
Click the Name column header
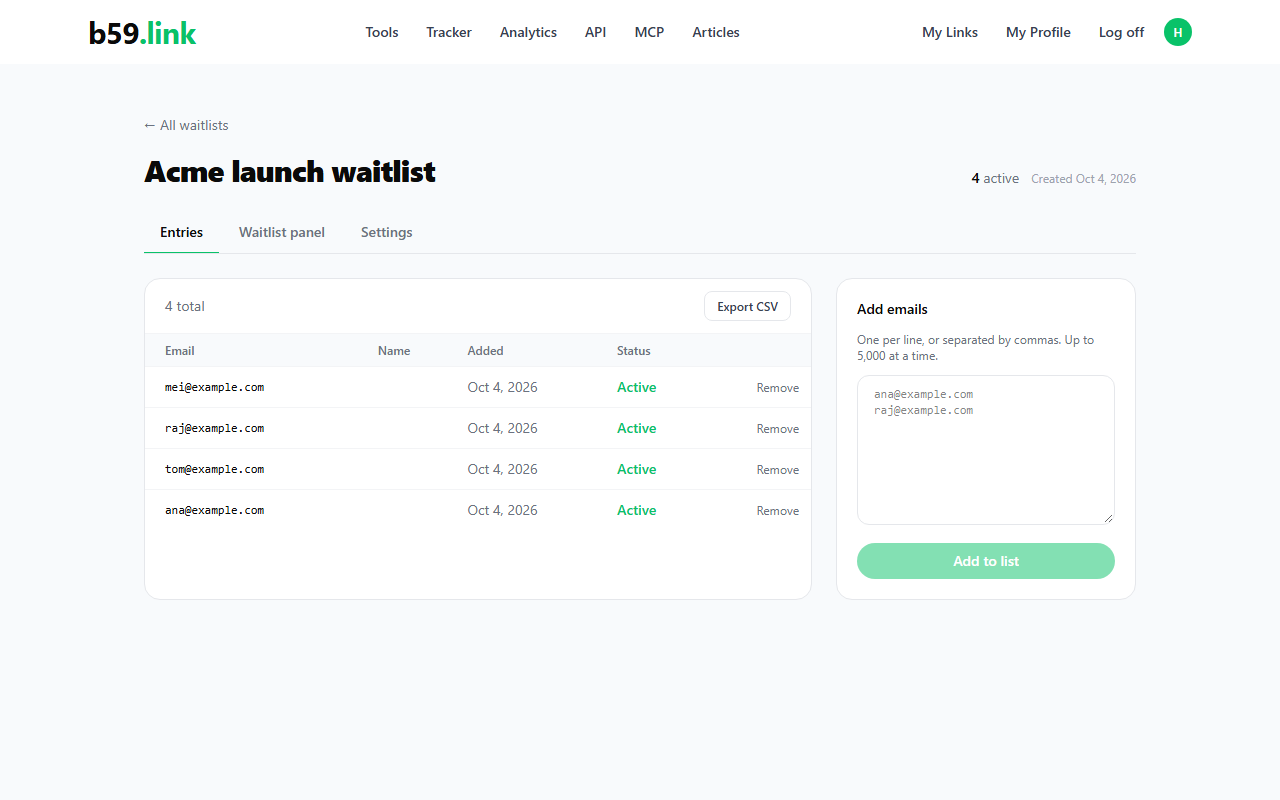click(394, 351)
